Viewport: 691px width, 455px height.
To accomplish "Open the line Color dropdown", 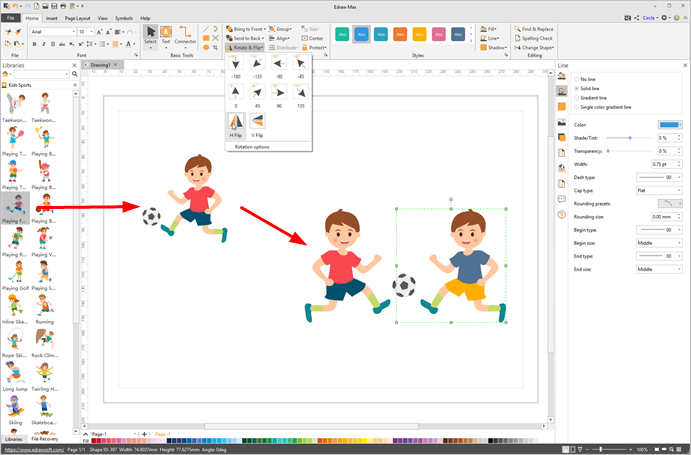I will click(x=670, y=125).
